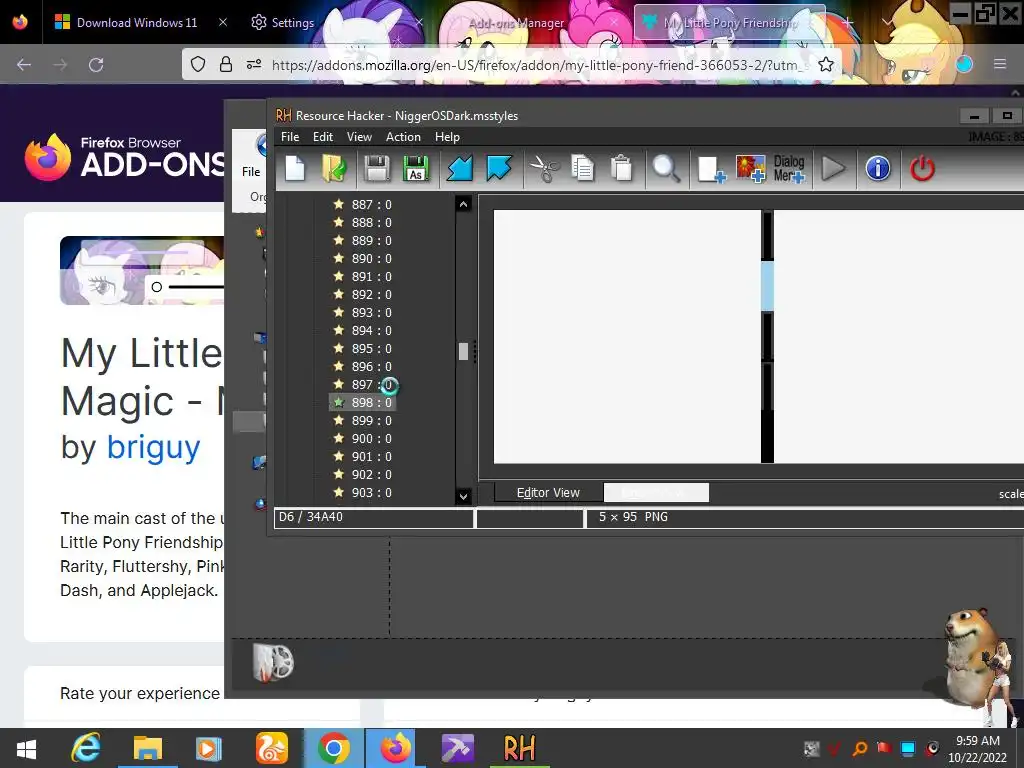The width and height of the screenshot is (1024, 768).
Task: Click the second blue arrow toolbar icon
Action: point(499,168)
